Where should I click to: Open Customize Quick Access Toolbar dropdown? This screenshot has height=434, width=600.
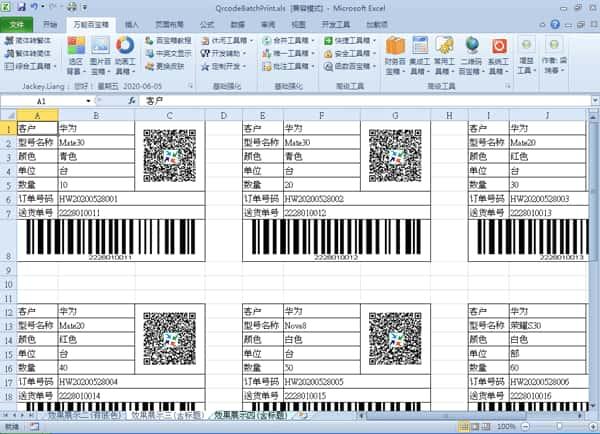(x=85, y=7)
